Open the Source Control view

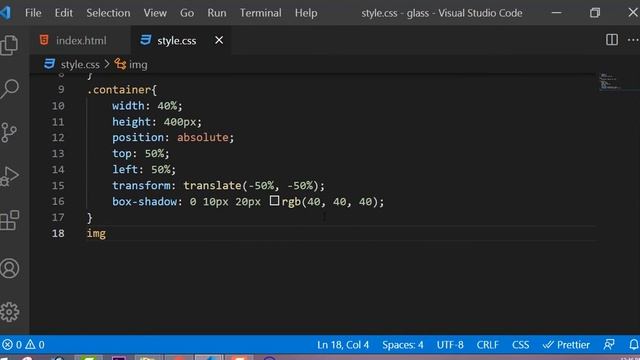click(x=9, y=133)
